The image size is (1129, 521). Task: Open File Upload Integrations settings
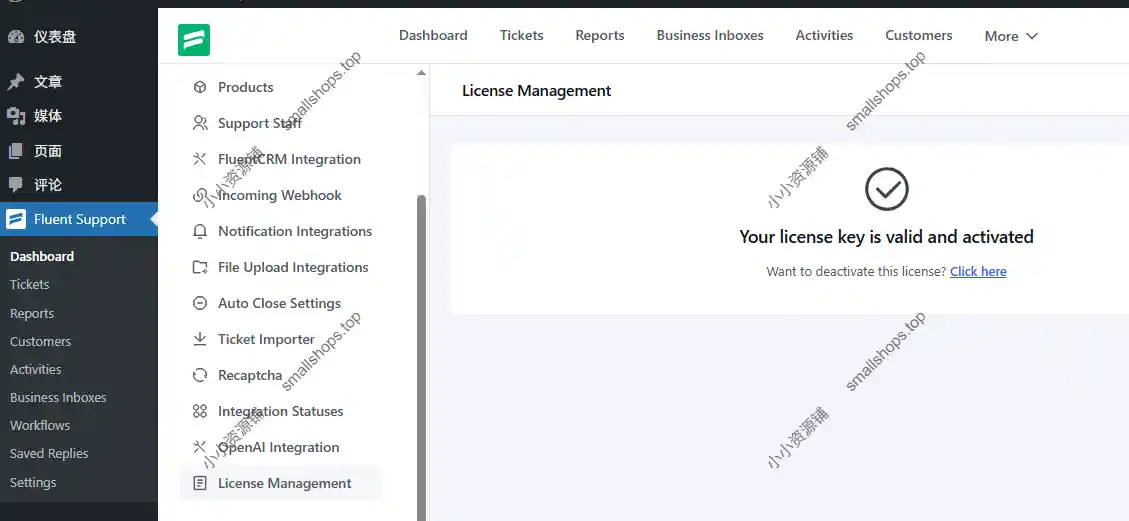(281, 267)
